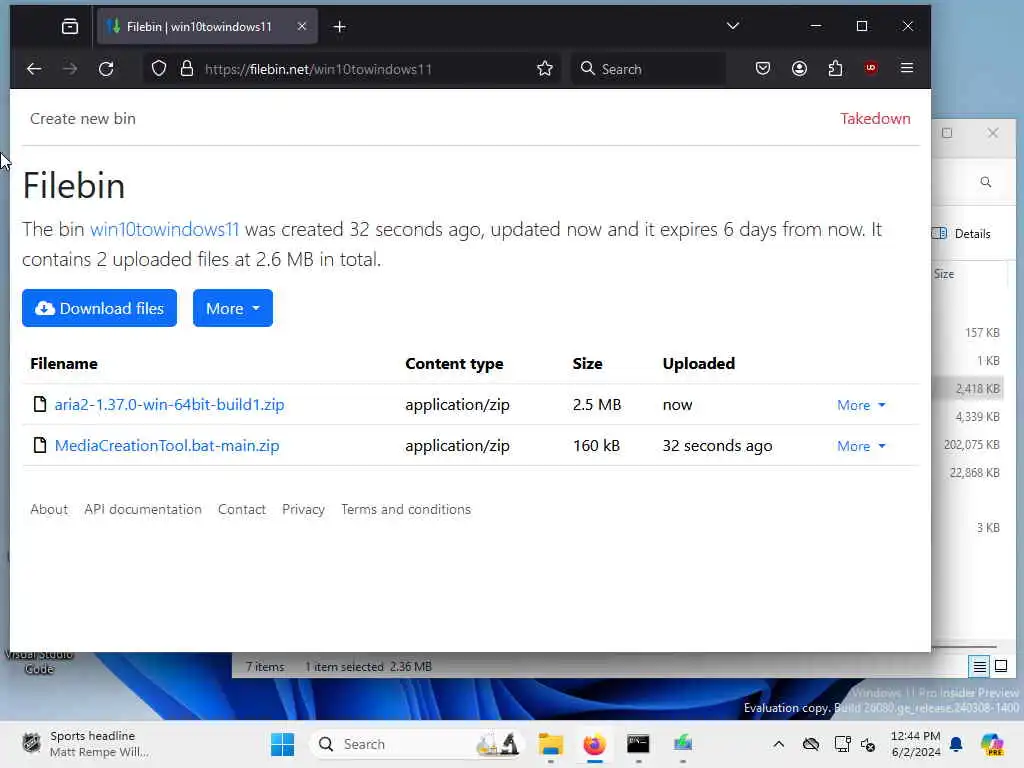Open the Firefox account icon
Viewport: 1024px width, 768px height.
pos(799,68)
